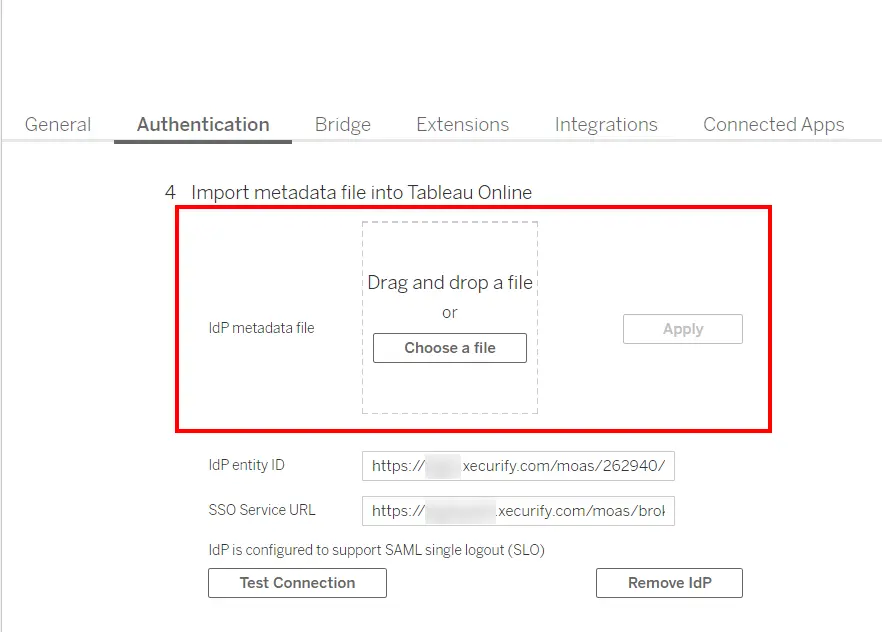Switch to the Integrations tab
882x632 pixels.
(x=605, y=124)
